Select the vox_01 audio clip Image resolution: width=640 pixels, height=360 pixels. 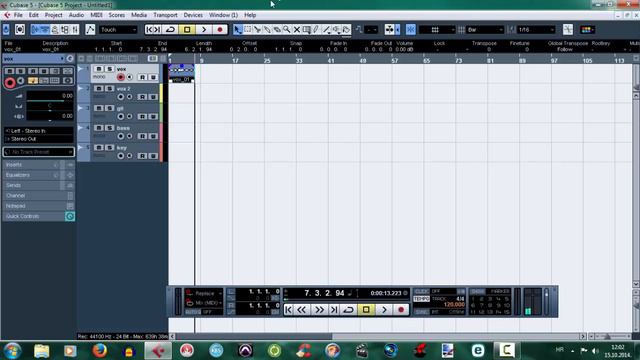[x=181, y=73]
